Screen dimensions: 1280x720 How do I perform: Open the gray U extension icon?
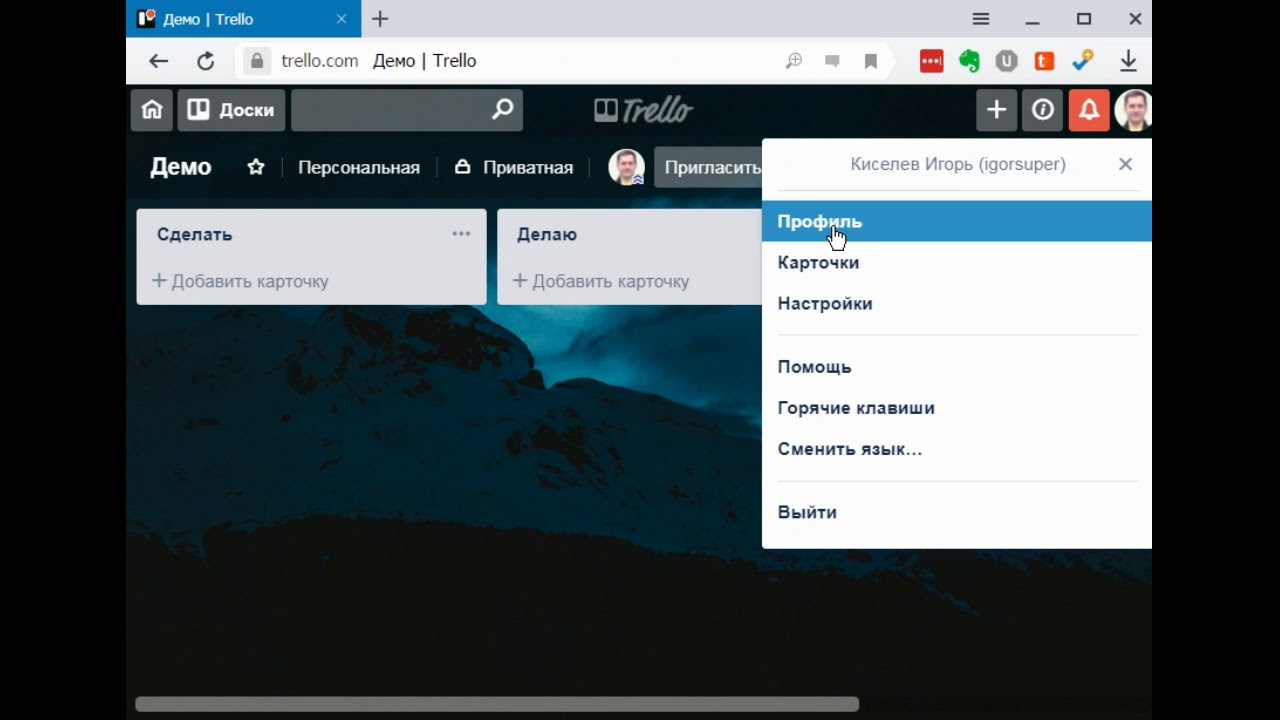1007,61
